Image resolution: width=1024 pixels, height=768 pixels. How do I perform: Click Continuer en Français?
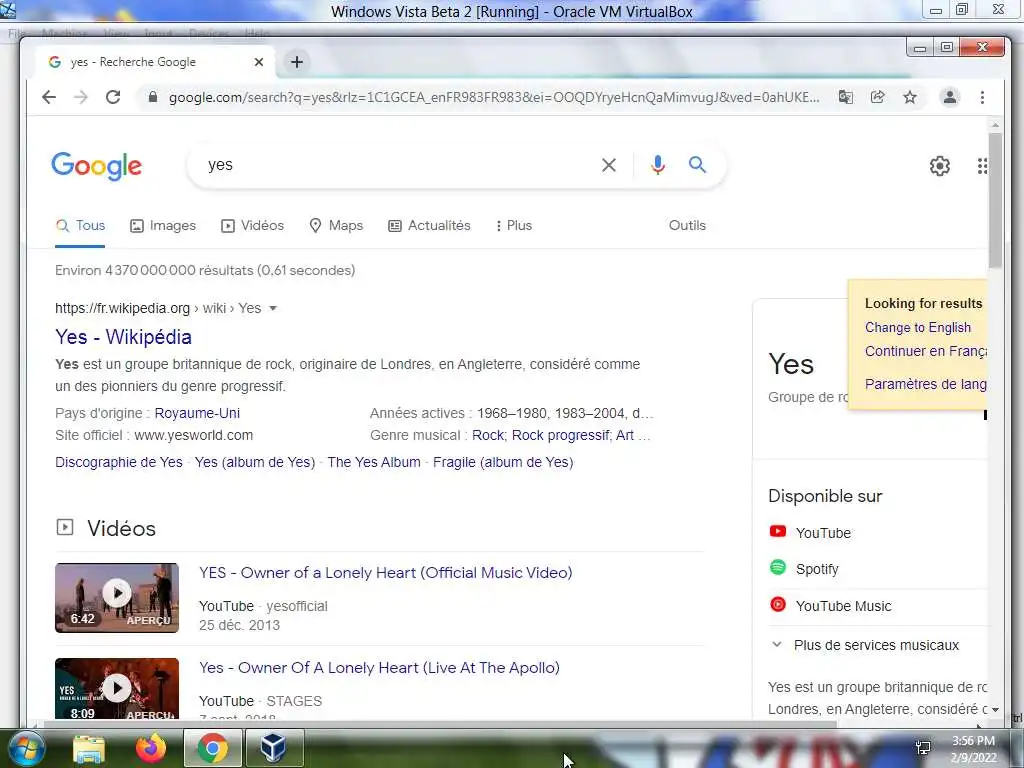925,351
